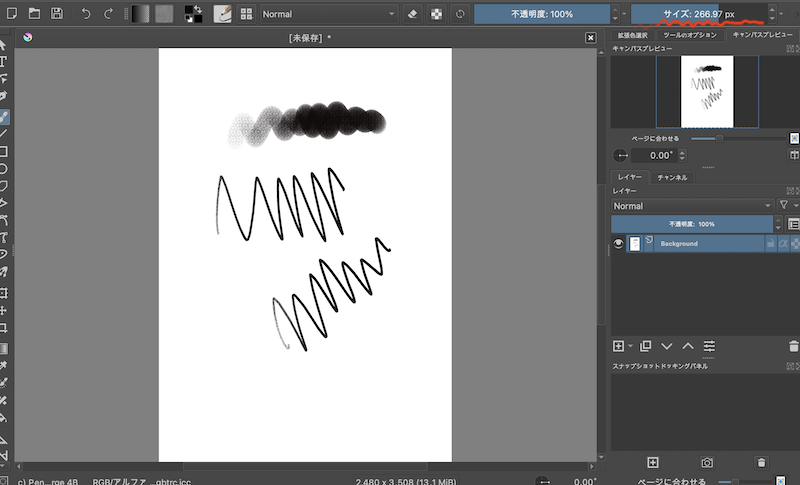The height and width of the screenshot is (485, 800).
Task: Open layer properties via the sliders icon
Action: 709,346
